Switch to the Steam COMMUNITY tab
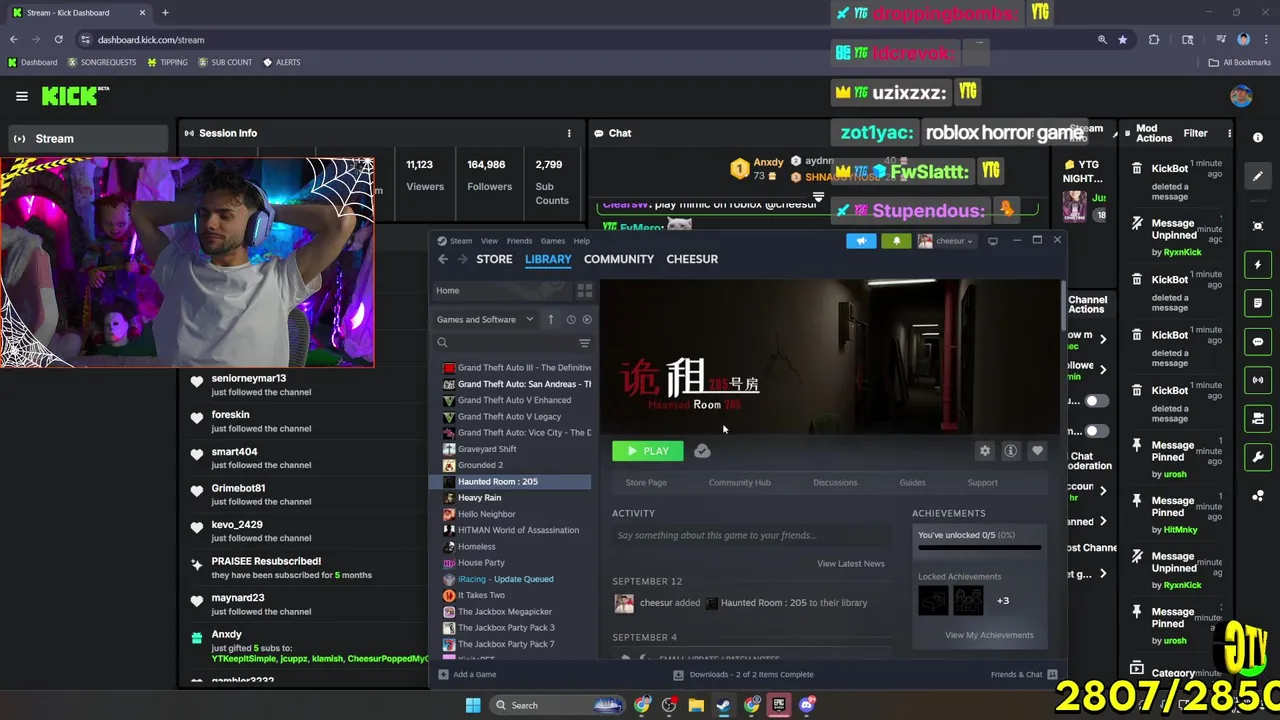This screenshot has width=1280, height=720. click(619, 259)
